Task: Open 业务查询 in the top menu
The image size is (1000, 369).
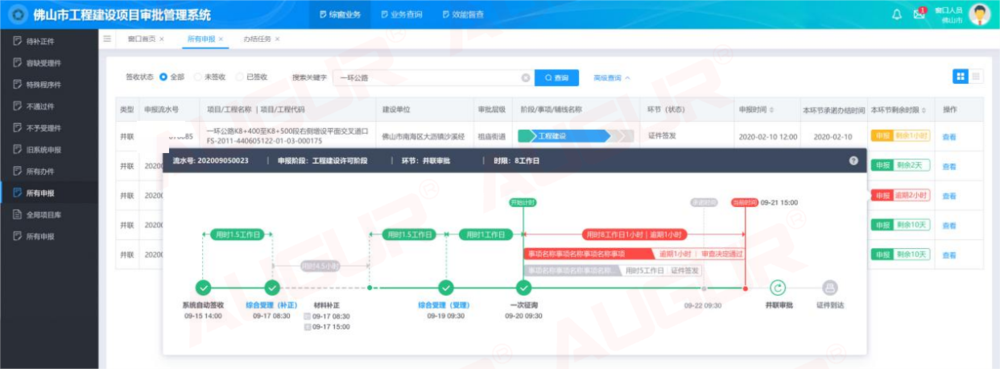Action: click(402, 15)
